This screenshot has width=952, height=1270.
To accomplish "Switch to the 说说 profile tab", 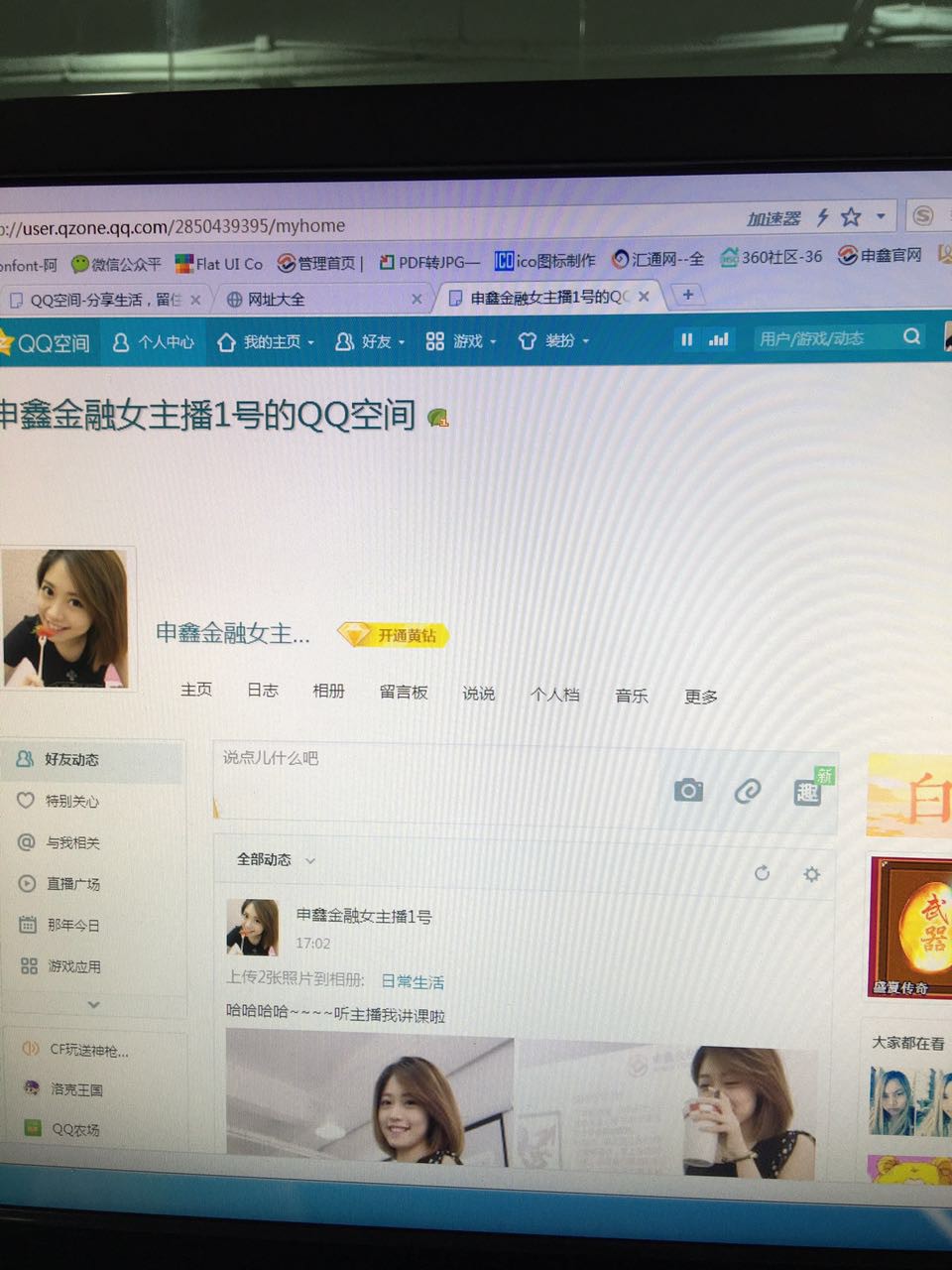I will coord(479,694).
